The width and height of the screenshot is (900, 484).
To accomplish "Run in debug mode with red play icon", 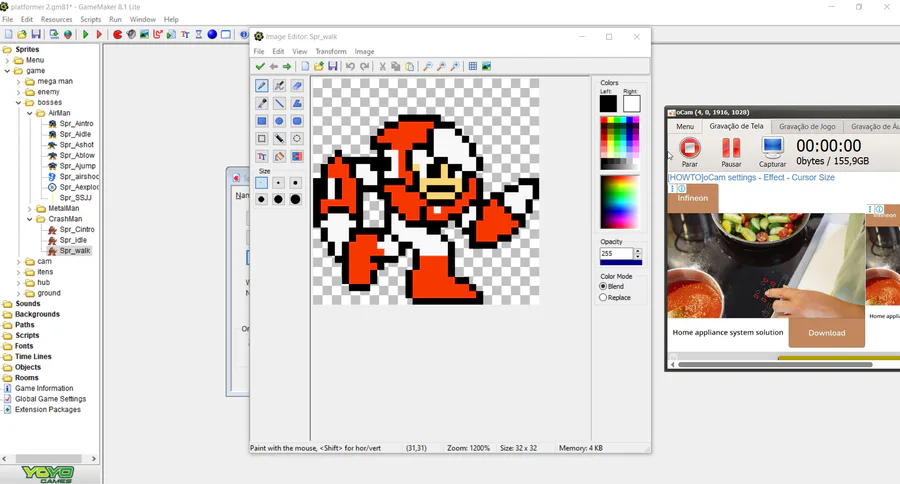I will point(99,34).
